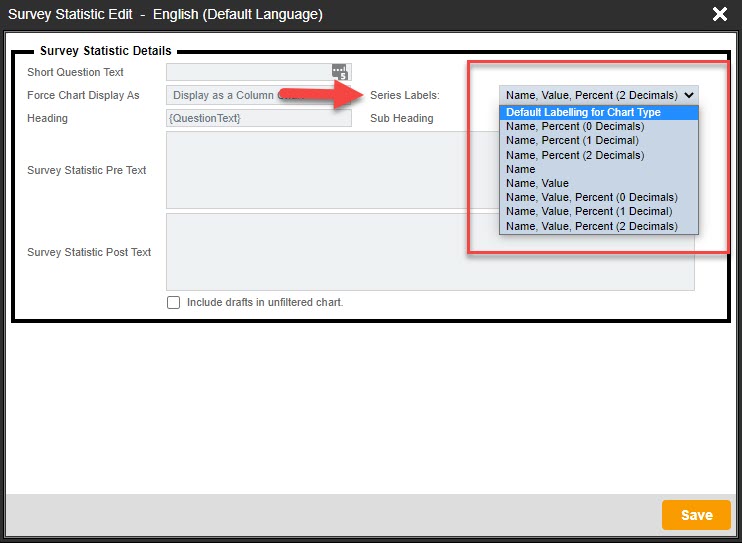Toggle Include drafts in unfiltered chart checkbox
This screenshot has width=742, height=543.
(x=174, y=302)
